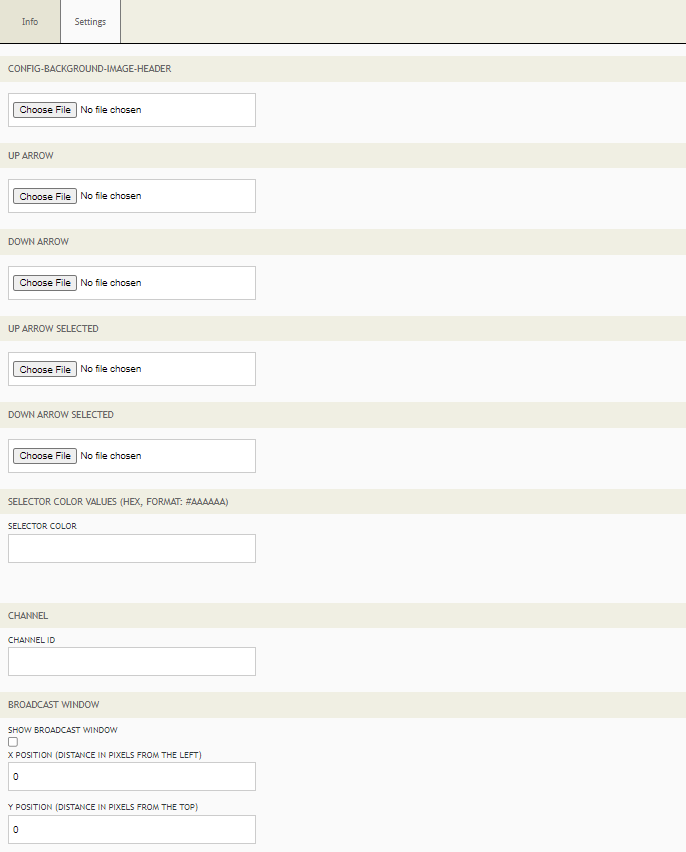Click into the Channel ID field
The width and height of the screenshot is (686, 852).
point(132,661)
